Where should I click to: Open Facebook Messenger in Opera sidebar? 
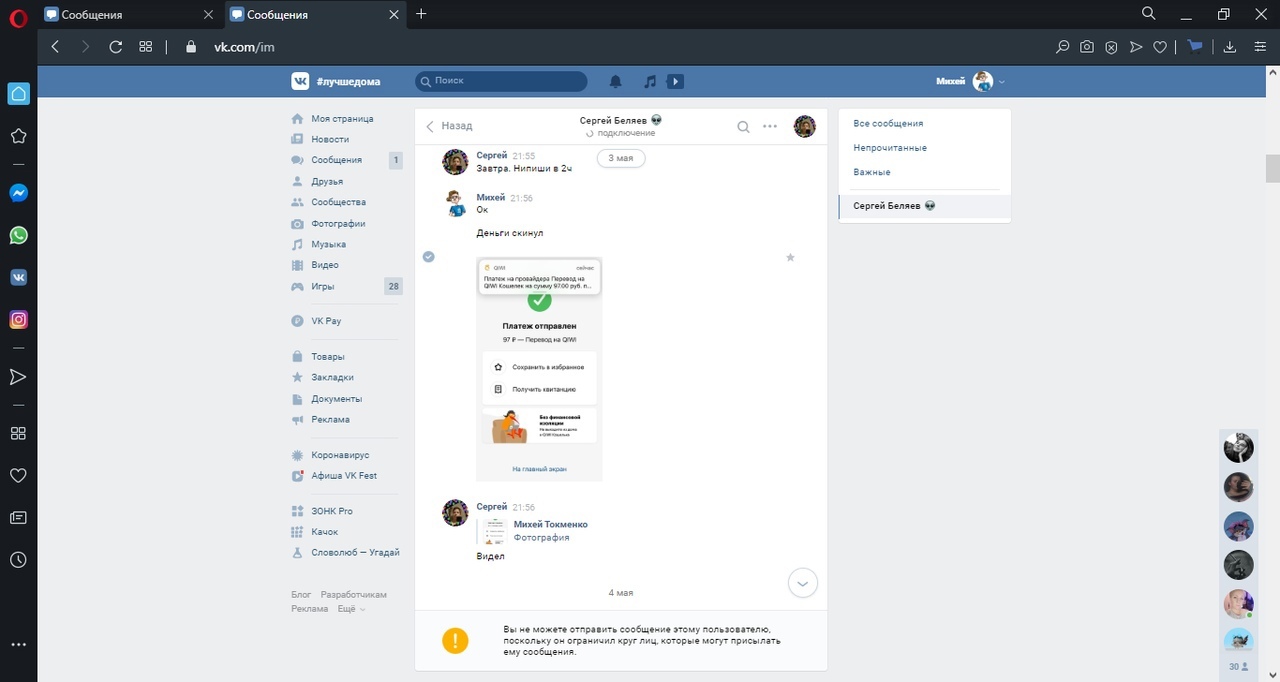coord(18,194)
